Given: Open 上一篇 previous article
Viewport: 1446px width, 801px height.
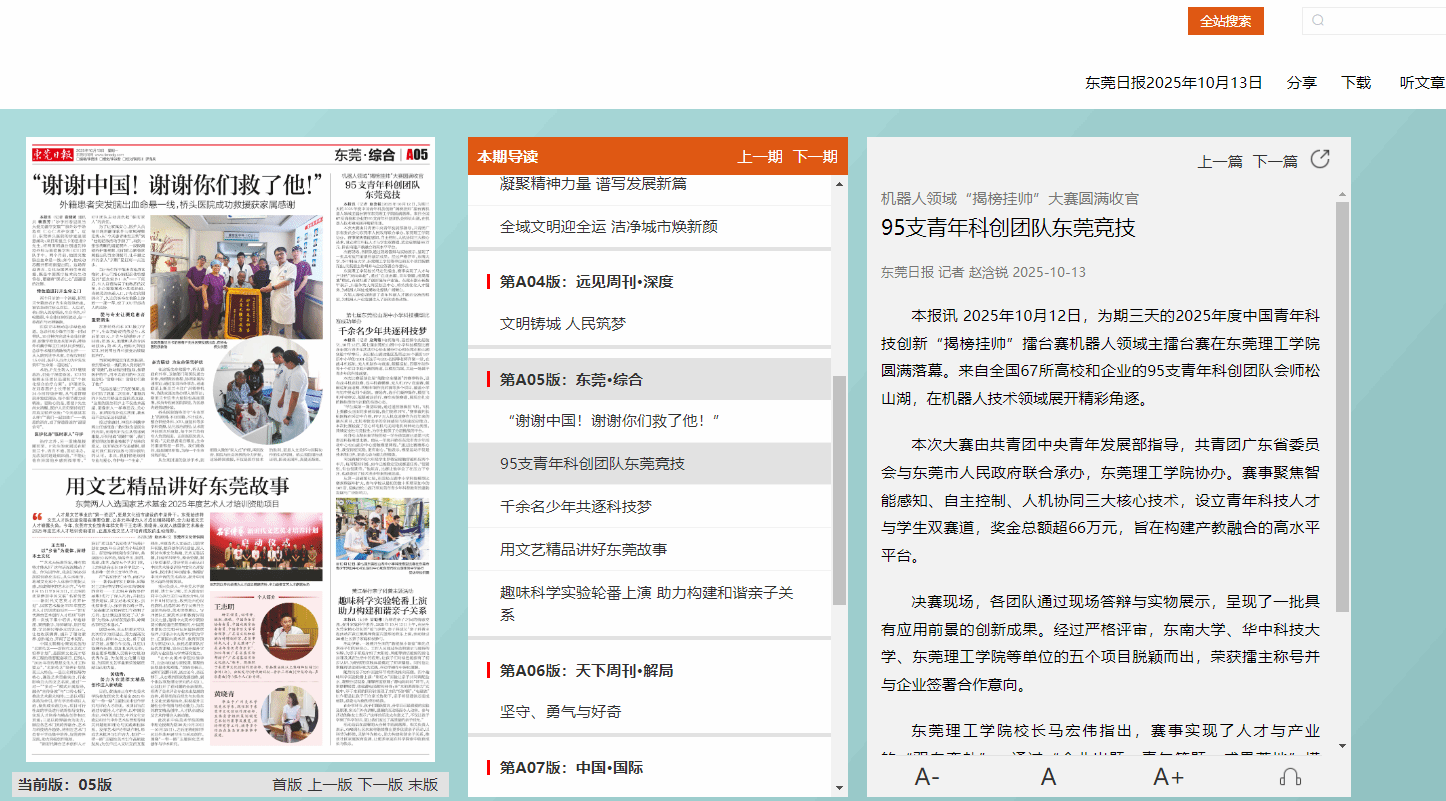Looking at the screenshot, I should [x=1220, y=161].
